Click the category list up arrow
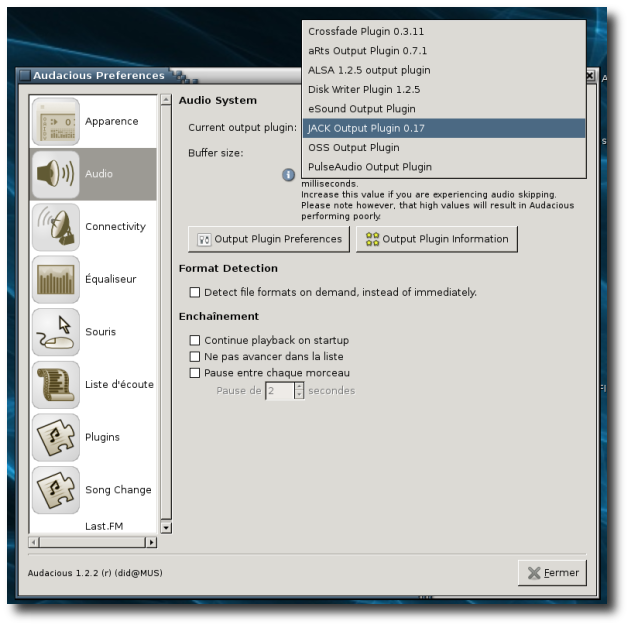This screenshot has width=630, height=627. [166, 100]
